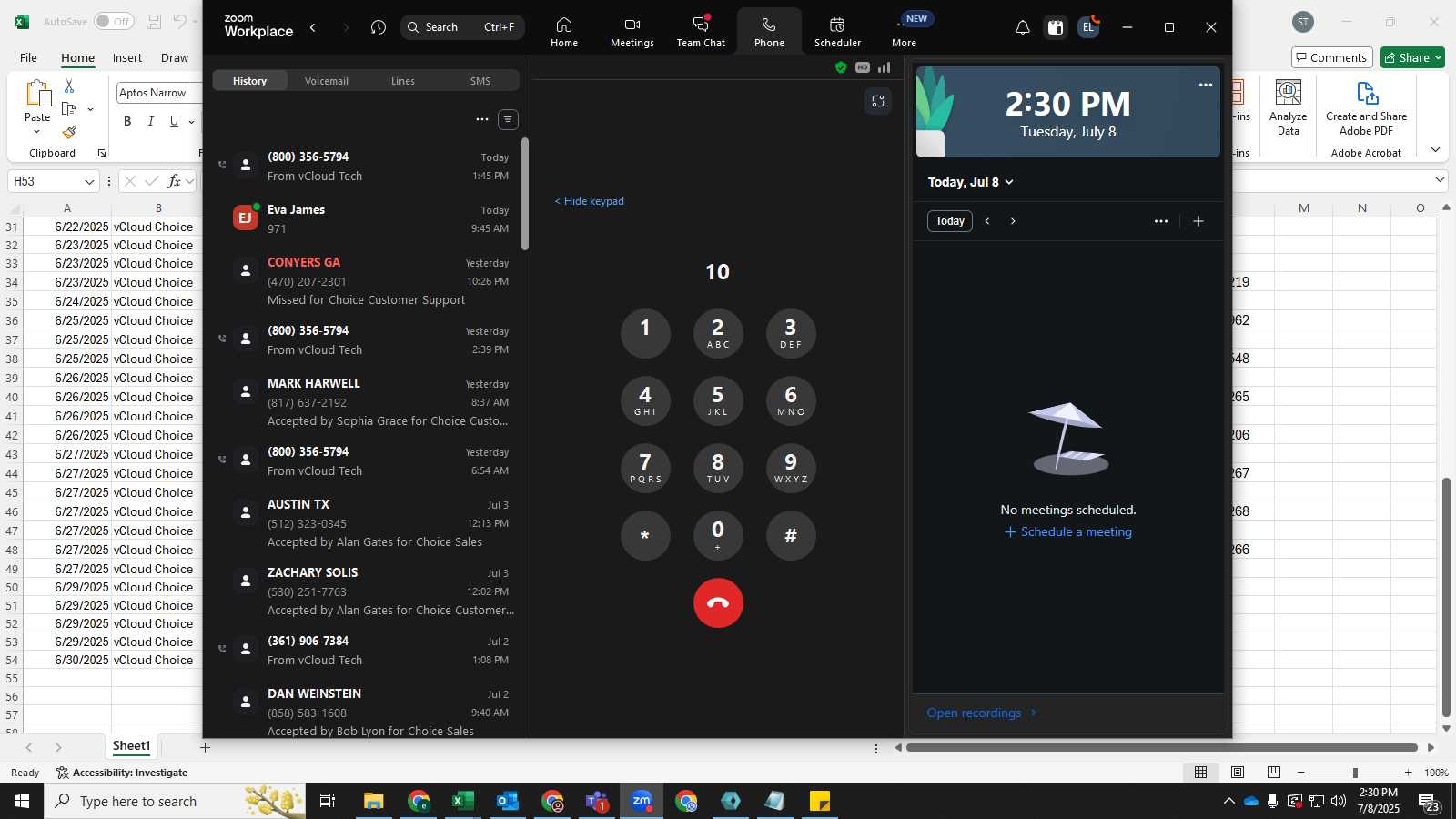The image size is (1456, 819).
Task: Click Zoom Search box
Action: 462,27
